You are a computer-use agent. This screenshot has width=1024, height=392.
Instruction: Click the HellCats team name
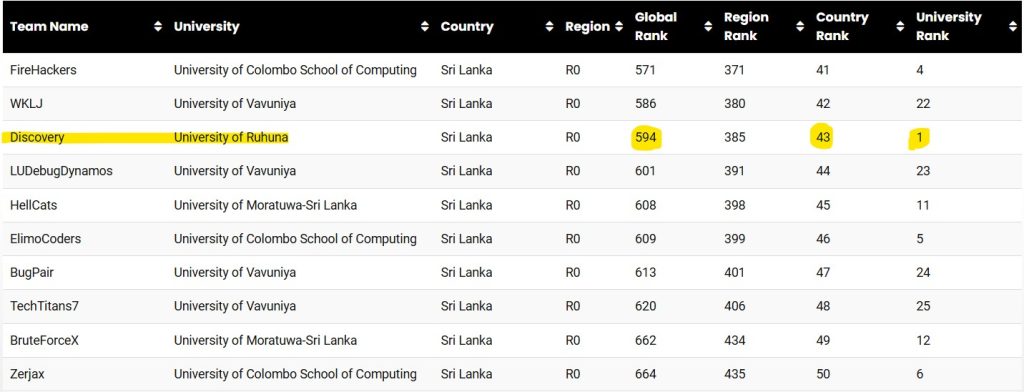pos(33,205)
